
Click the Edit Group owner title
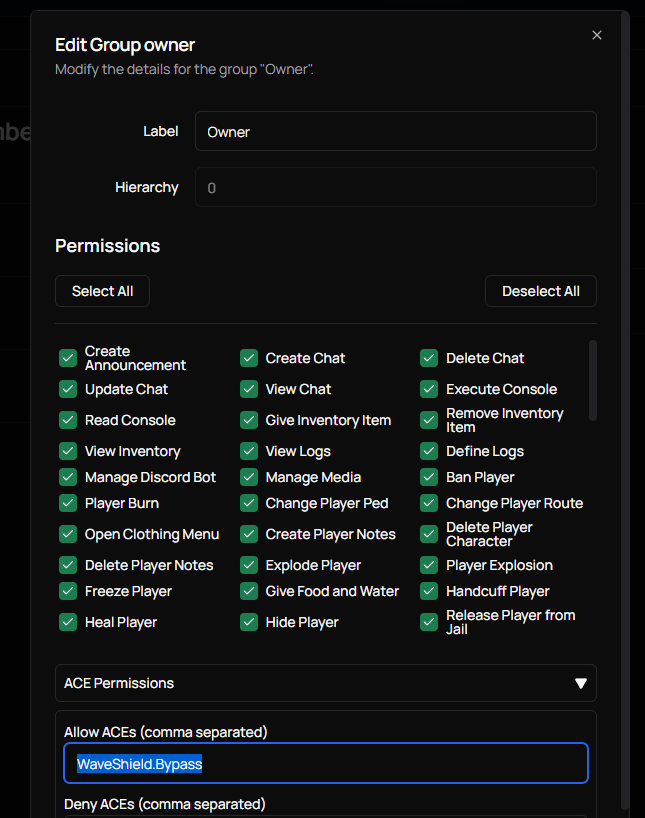(x=125, y=45)
